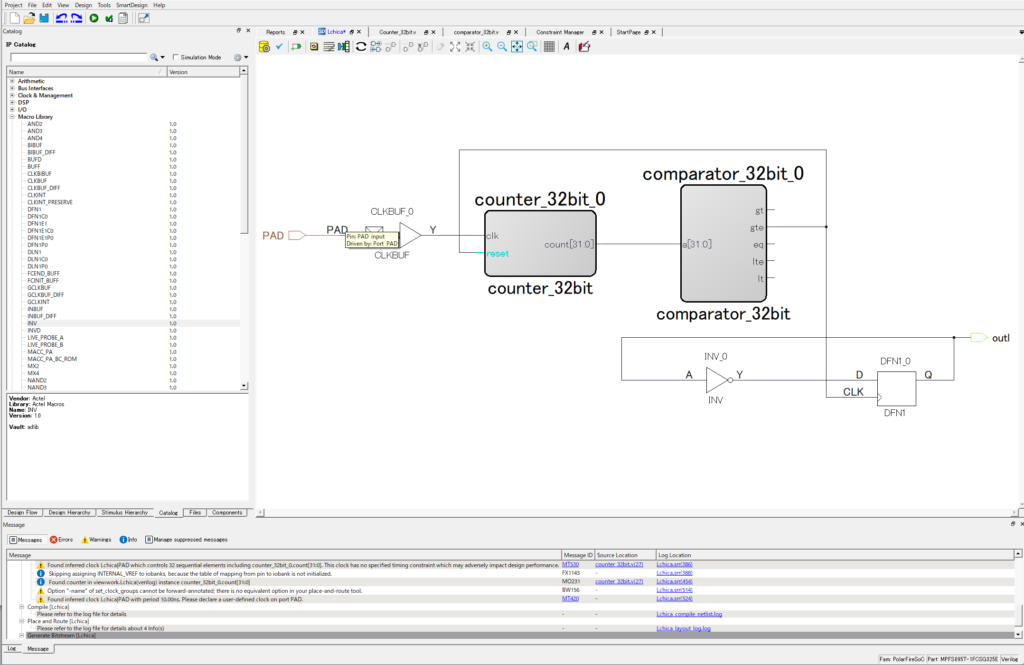Enable the Simulation Mode checkbox
The width and height of the screenshot is (1024, 665).
click(176, 57)
